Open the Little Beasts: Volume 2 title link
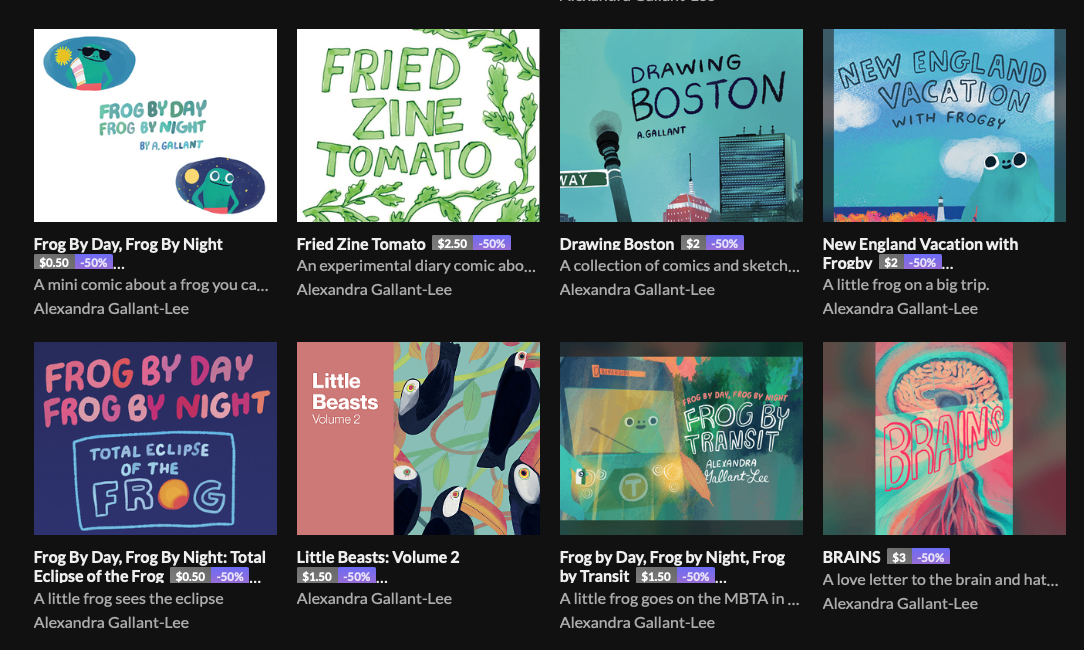The width and height of the screenshot is (1084, 650). point(378,557)
